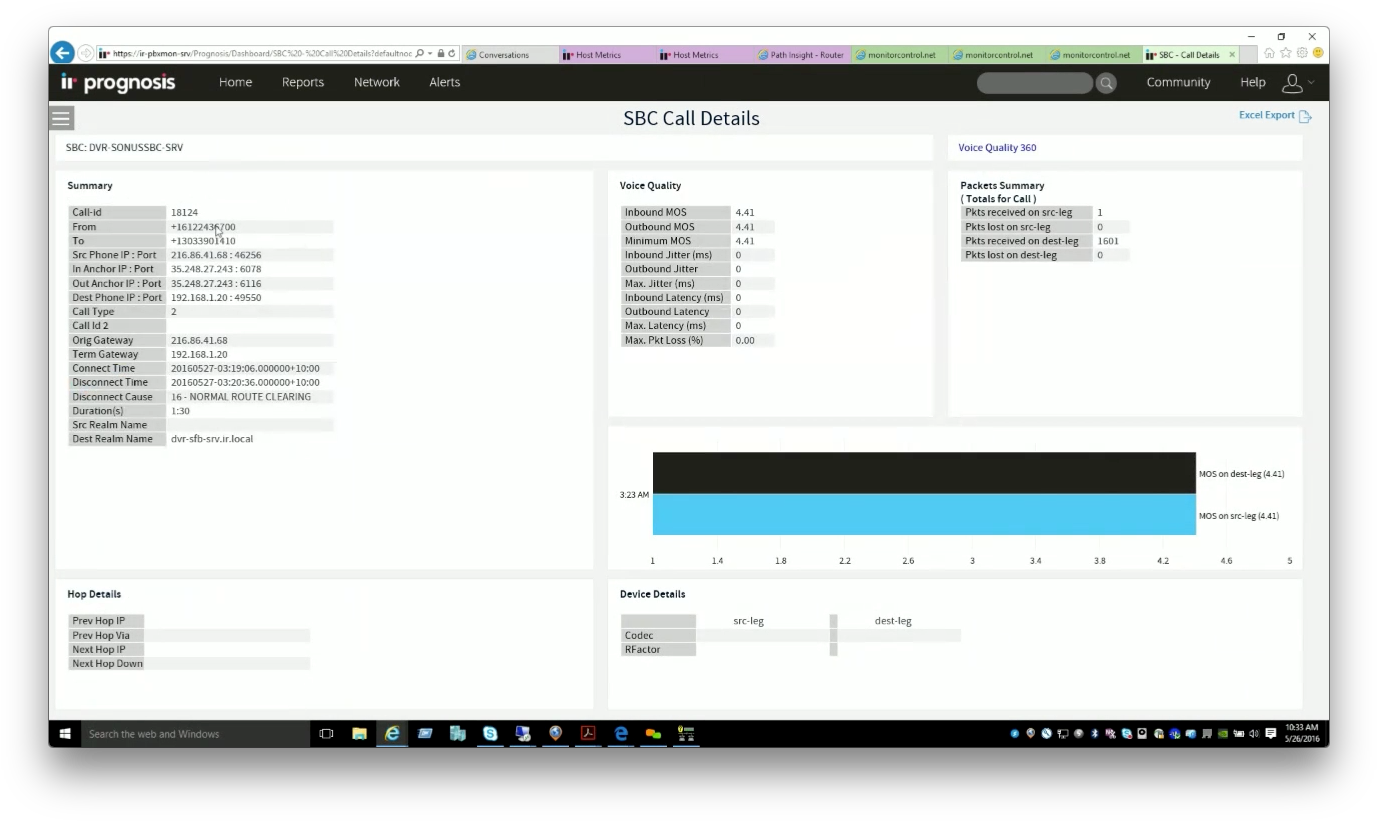The height and width of the screenshot is (821, 1377).
Task: Click the address bar search magnifier
Action: coord(419,54)
